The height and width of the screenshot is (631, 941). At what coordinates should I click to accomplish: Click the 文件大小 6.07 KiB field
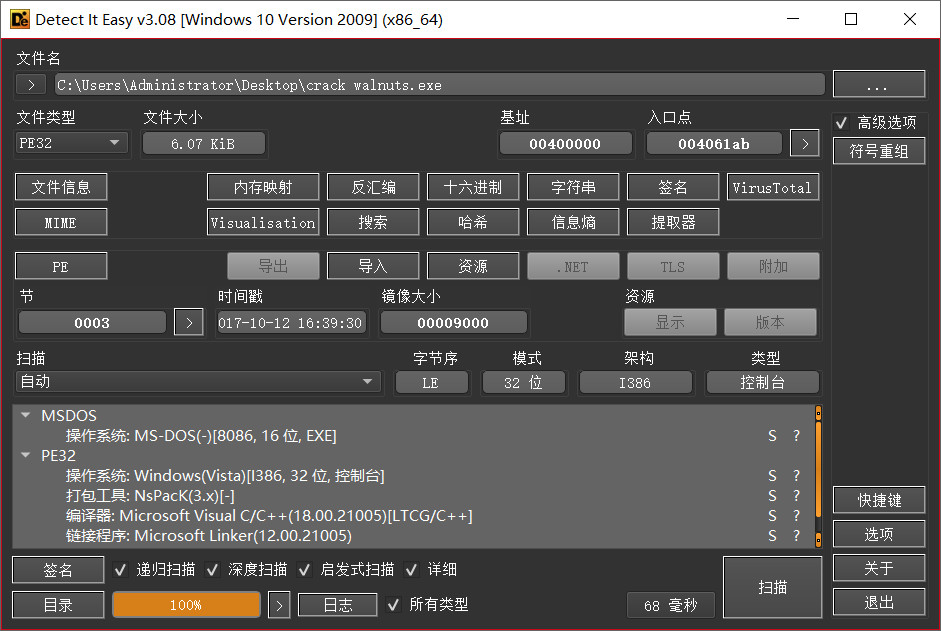203,143
